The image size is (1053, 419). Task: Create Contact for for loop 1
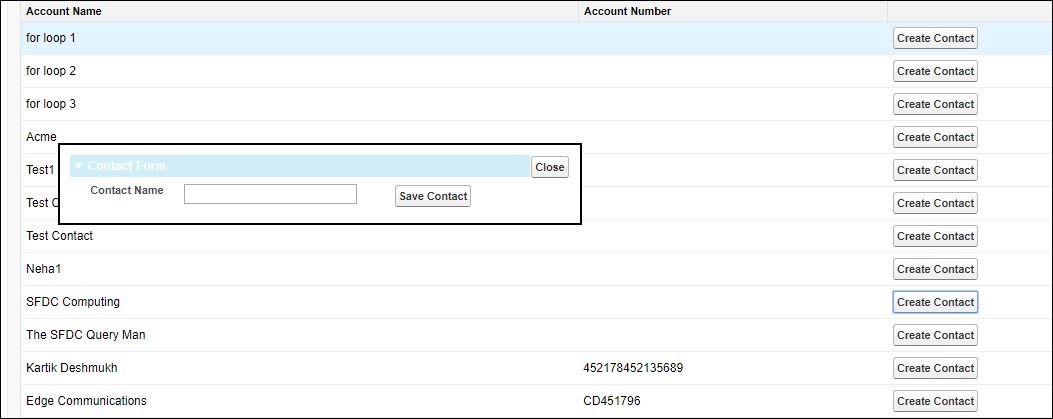coord(935,38)
